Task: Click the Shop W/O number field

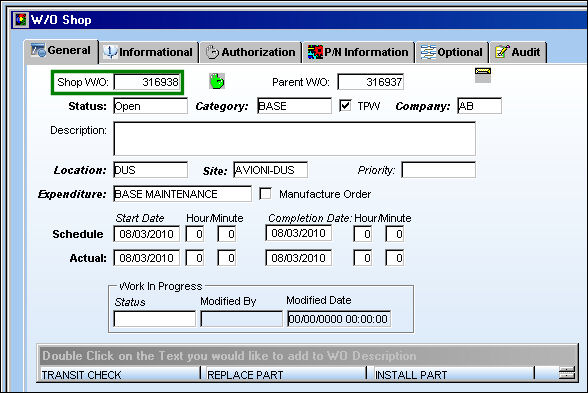Action: pos(147,82)
